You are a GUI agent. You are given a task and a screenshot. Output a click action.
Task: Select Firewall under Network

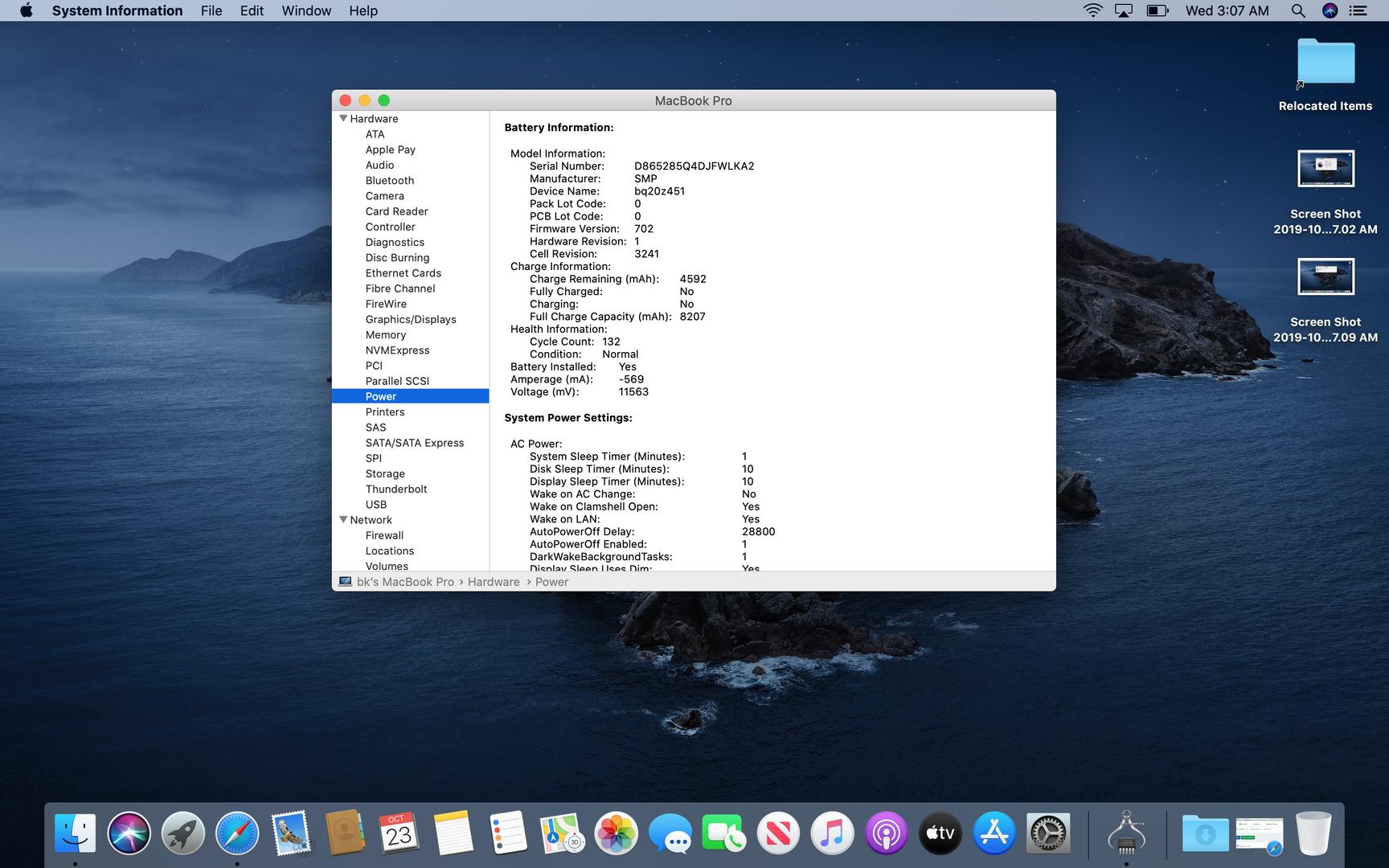(384, 535)
